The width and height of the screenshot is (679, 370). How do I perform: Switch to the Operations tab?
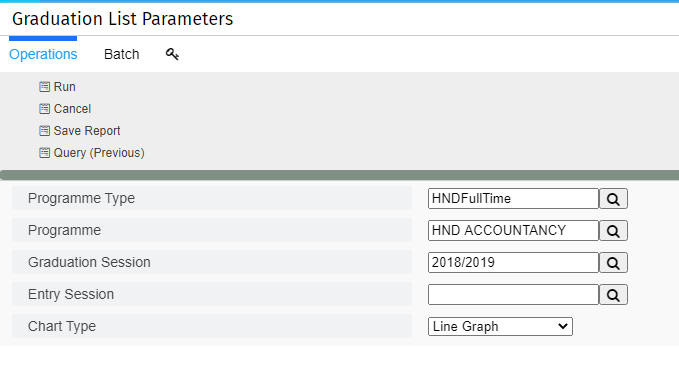pos(43,54)
